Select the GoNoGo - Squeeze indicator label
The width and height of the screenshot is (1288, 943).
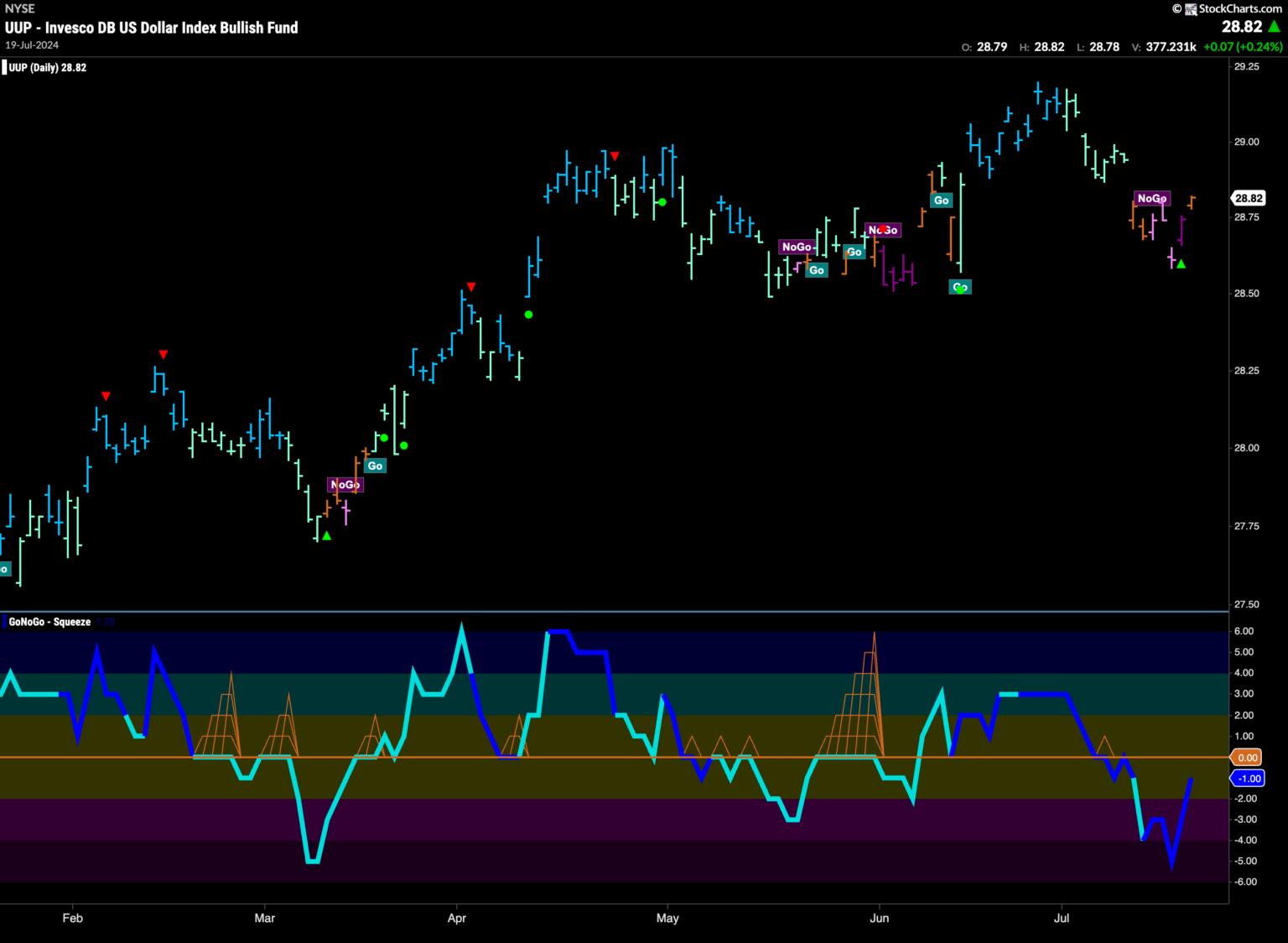pyautogui.click(x=49, y=622)
